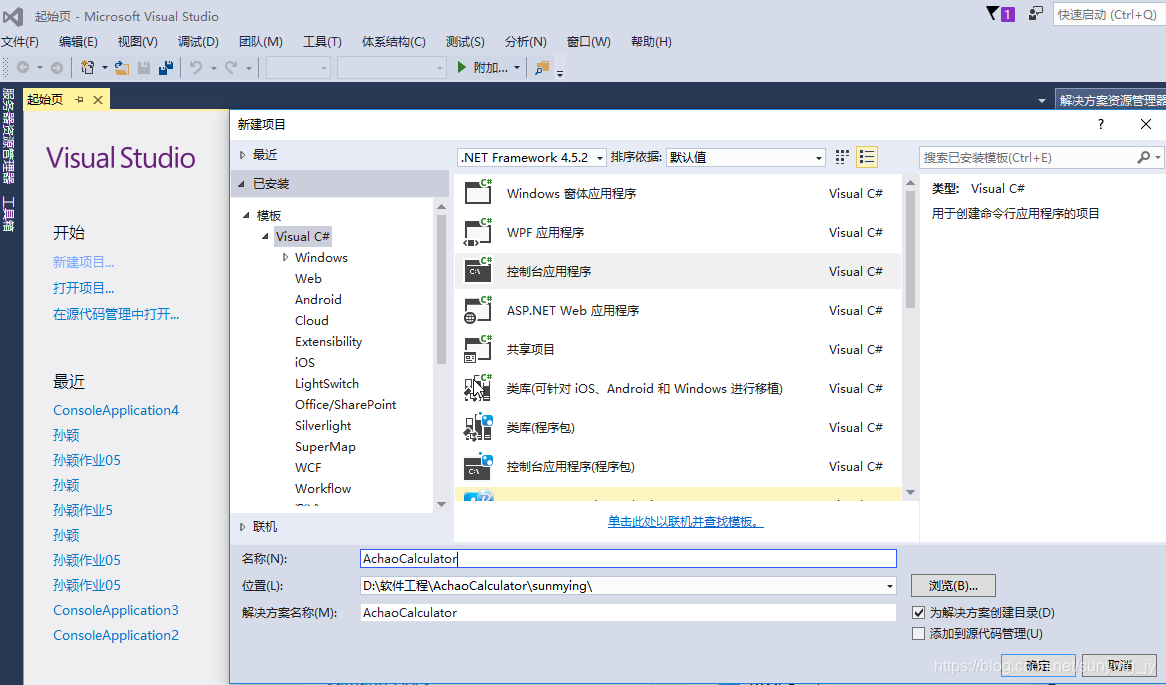
Task: Select the 类库(程序包) template icon
Action: [x=478, y=427]
